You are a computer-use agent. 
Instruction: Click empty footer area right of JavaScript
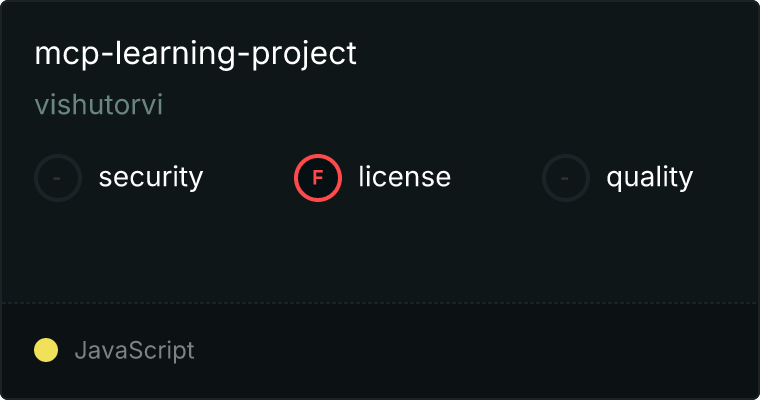tap(480, 351)
